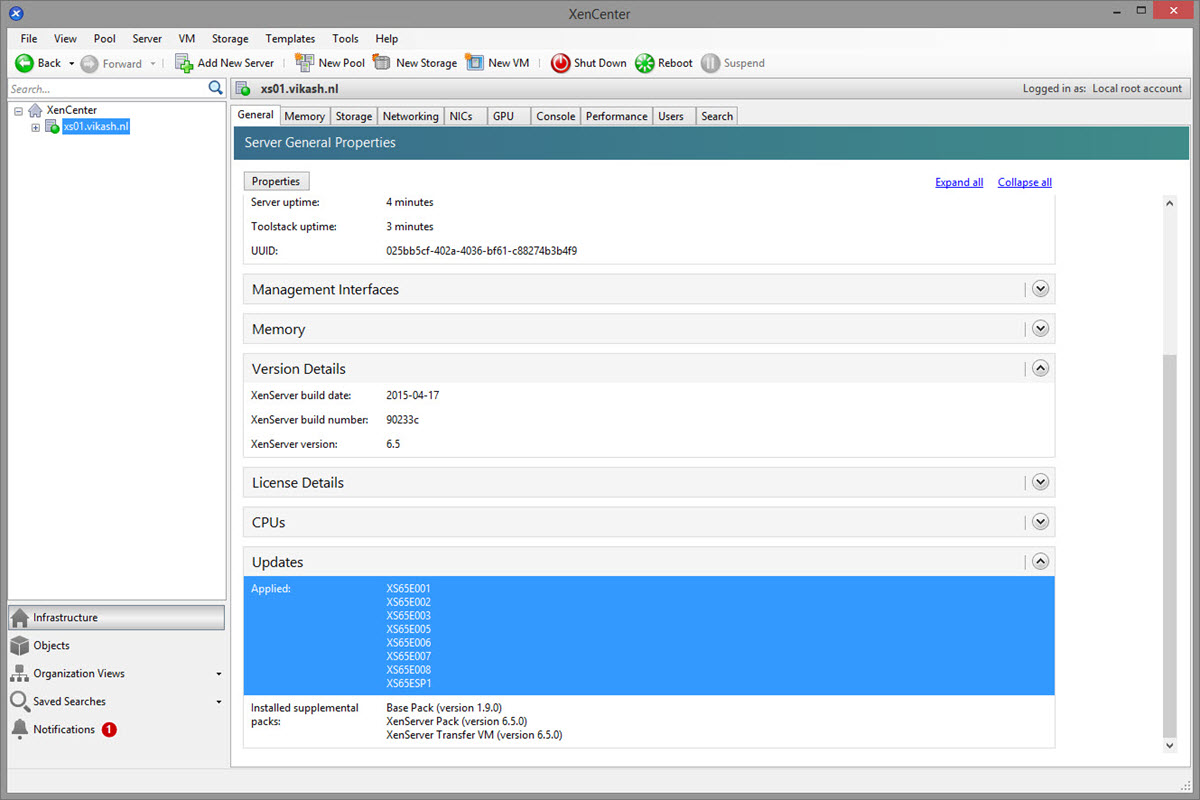Click the Add New Server icon

[x=184, y=63]
